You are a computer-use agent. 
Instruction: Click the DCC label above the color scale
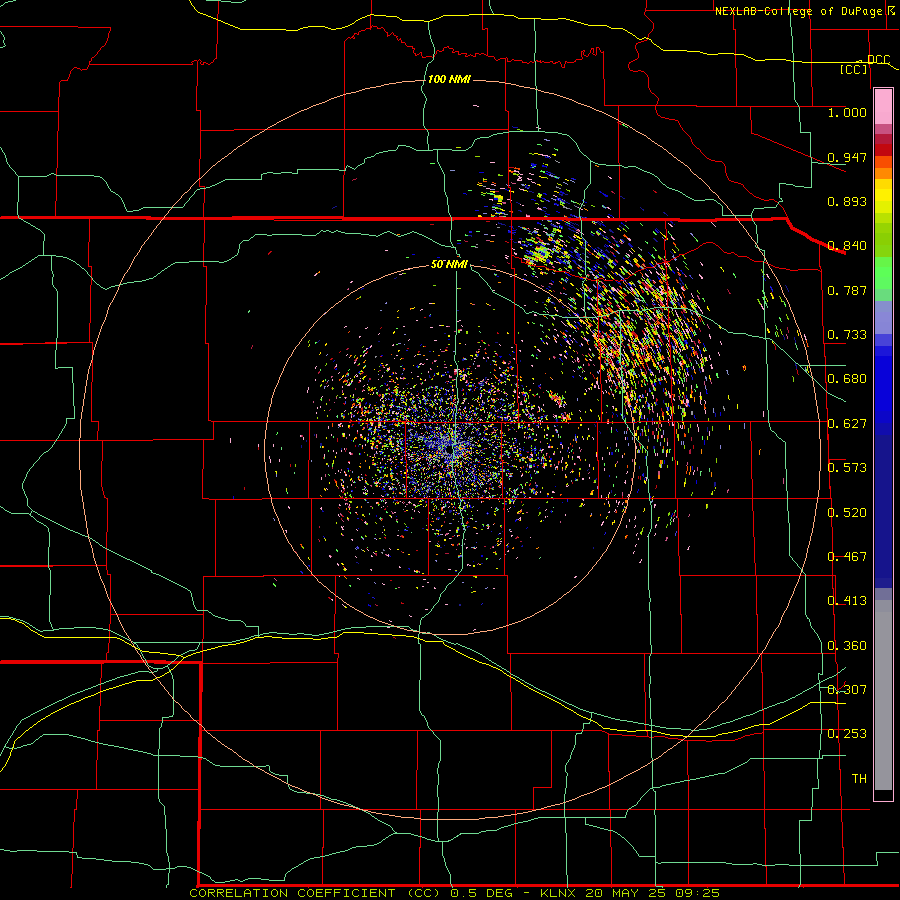coord(879,60)
